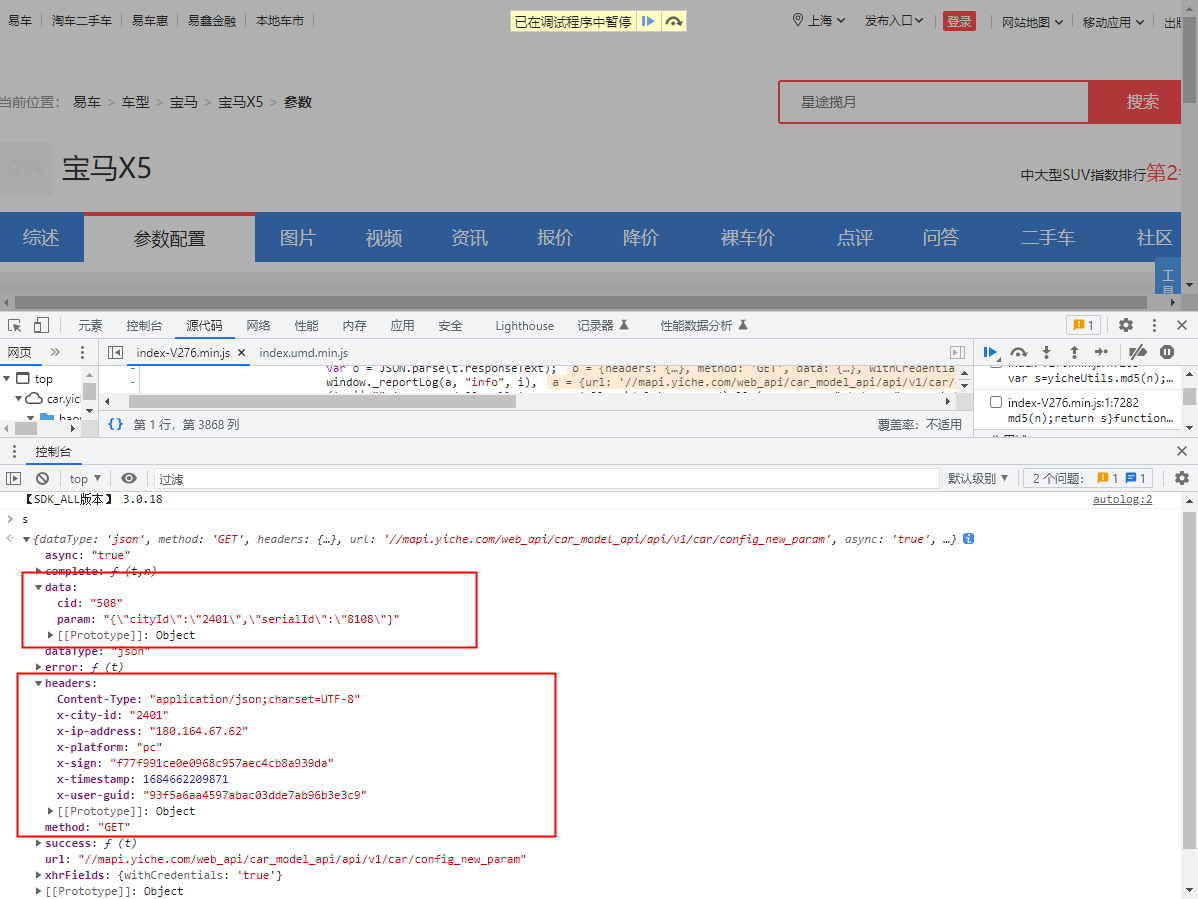
Task: Close the index-V276.min.js tab
Action: (241, 352)
